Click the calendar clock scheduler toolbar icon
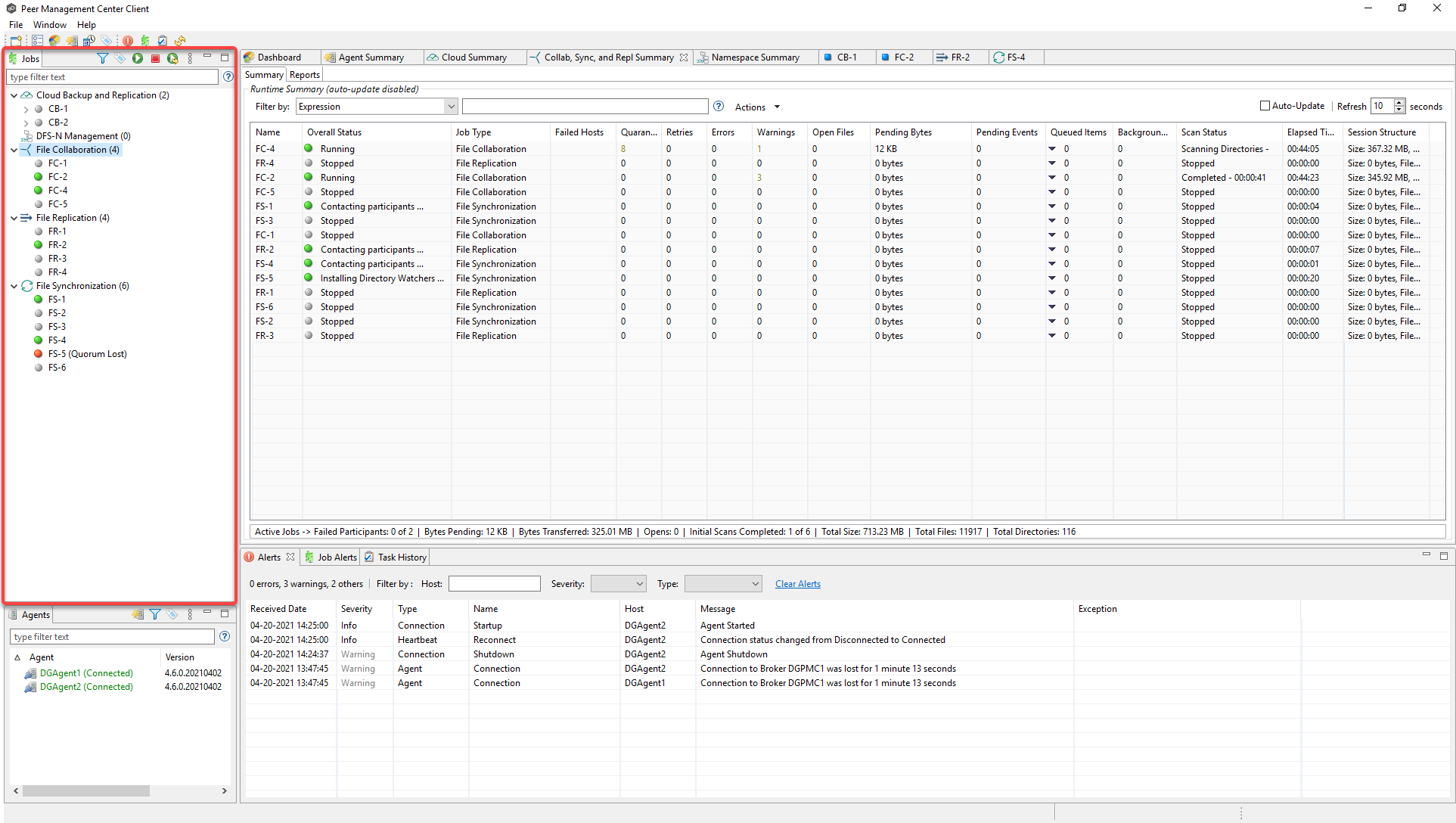1456x823 pixels. 89,41
